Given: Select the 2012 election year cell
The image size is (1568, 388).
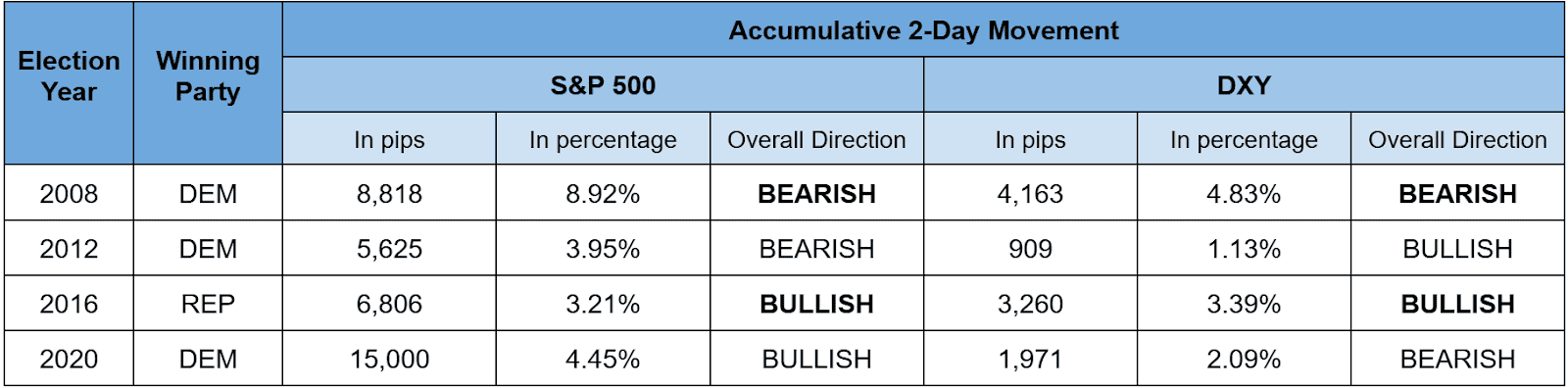Looking at the screenshot, I should point(69,248).
